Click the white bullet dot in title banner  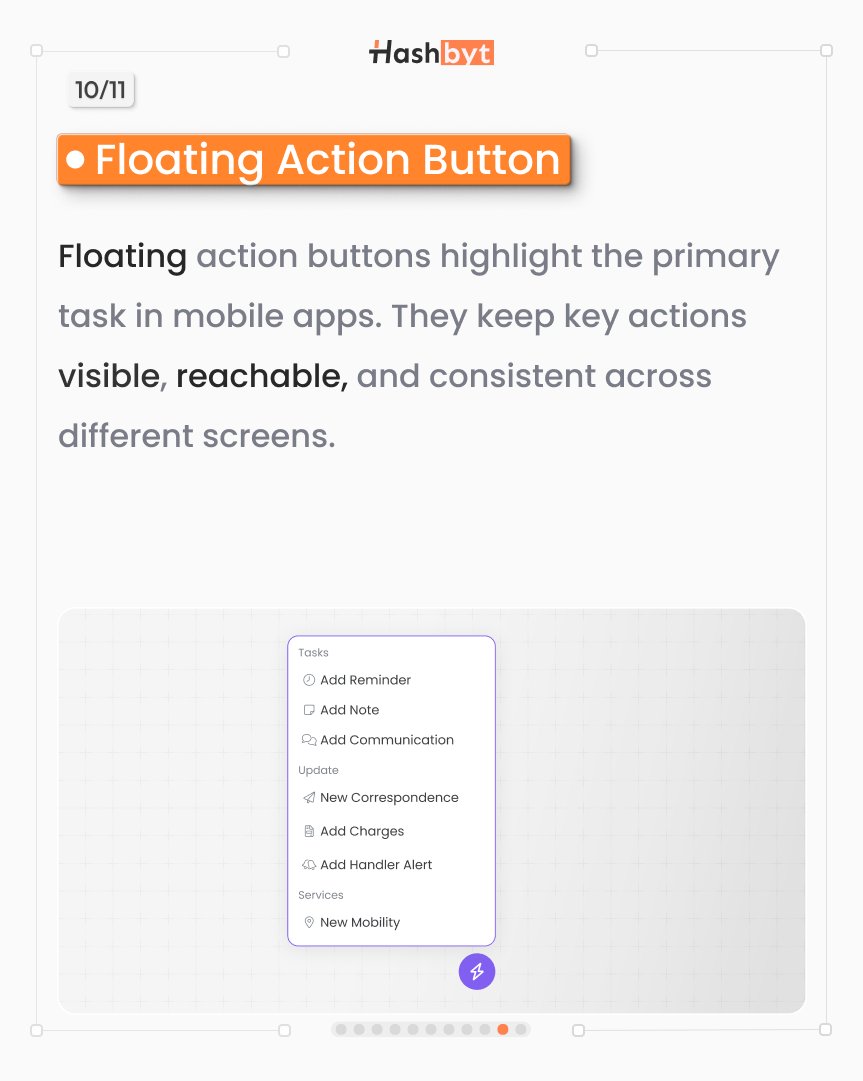[76, 160]
